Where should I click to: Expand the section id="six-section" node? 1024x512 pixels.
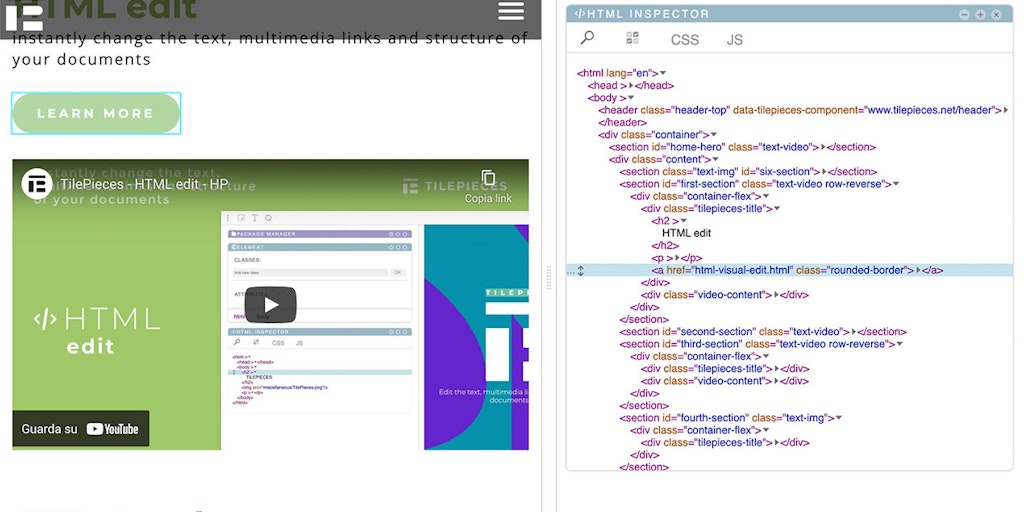coord(824,172)
